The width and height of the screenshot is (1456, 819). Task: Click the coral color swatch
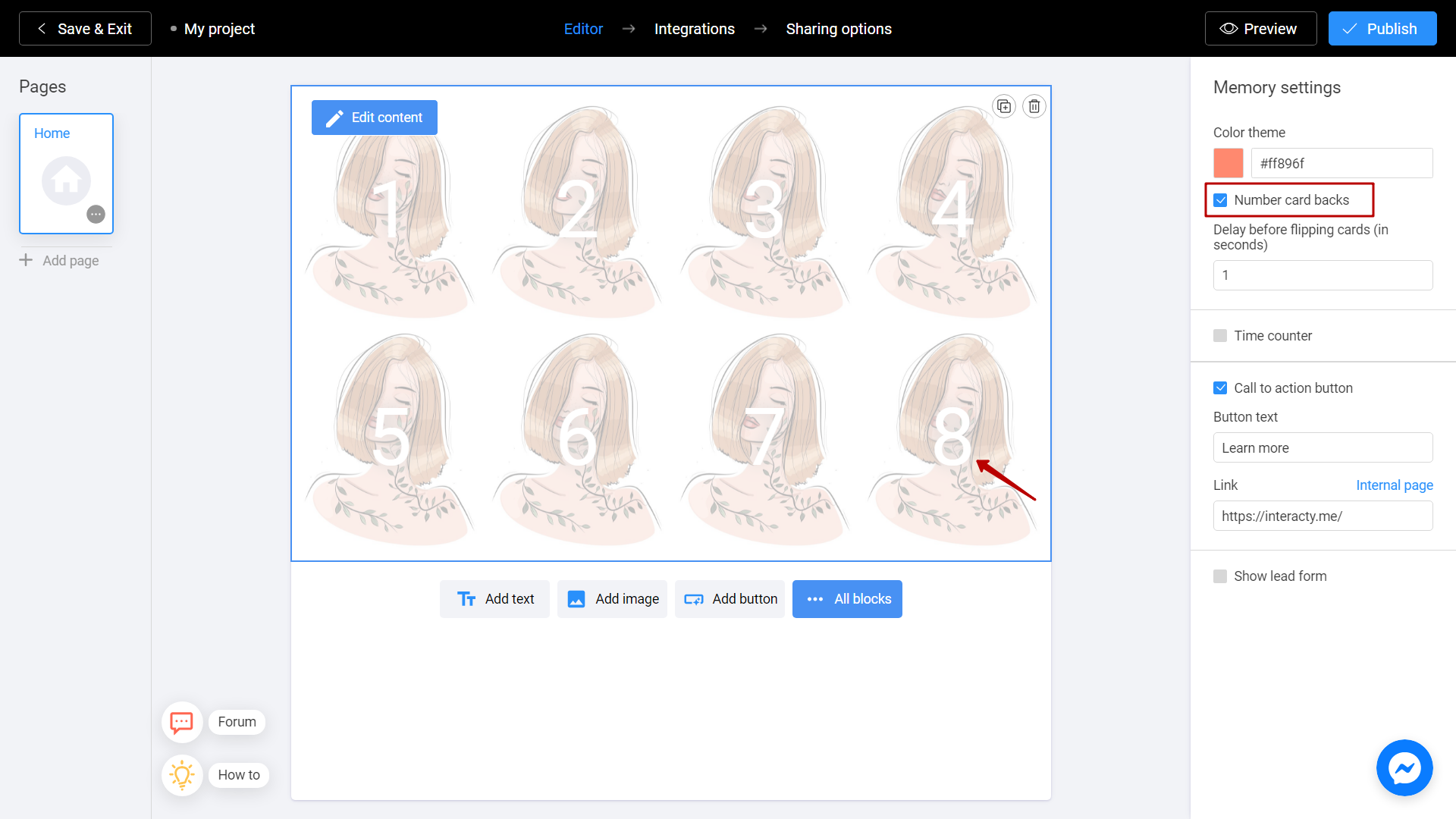[1227, 163]
